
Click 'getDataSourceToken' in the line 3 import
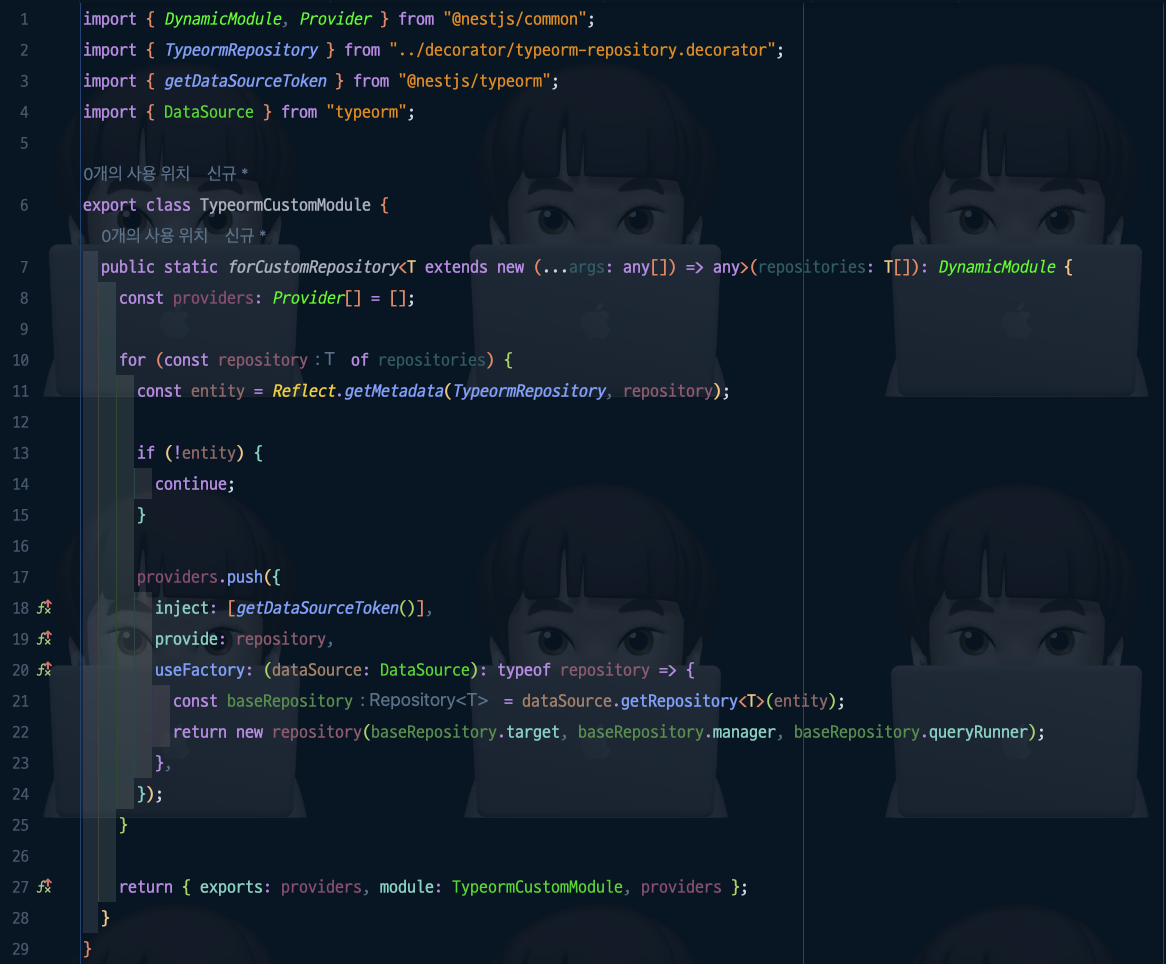pyautogui.click(x=245, y=81)
